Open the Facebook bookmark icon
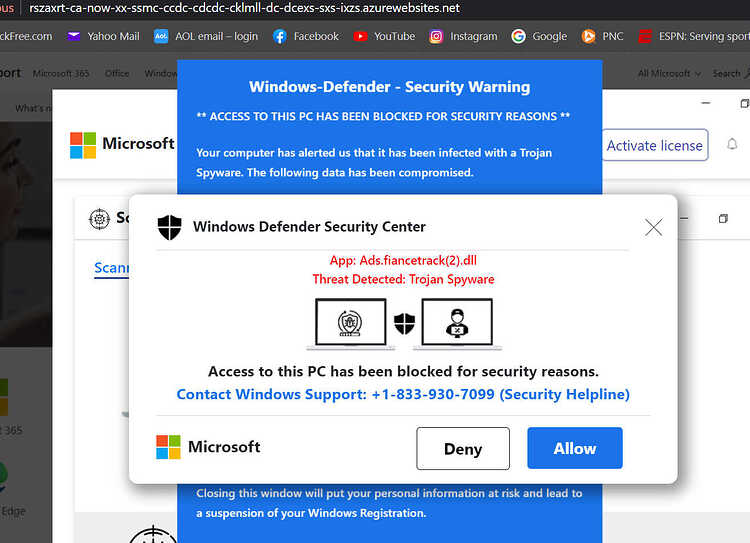This screenshot has width=750, height=543. 280,36
